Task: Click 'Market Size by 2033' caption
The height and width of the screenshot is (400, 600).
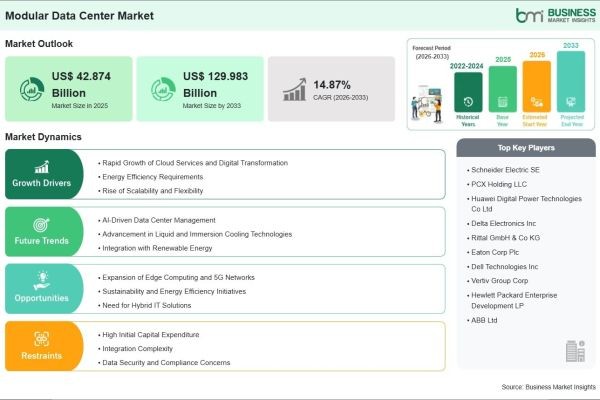Action: (x=212, y=106)
